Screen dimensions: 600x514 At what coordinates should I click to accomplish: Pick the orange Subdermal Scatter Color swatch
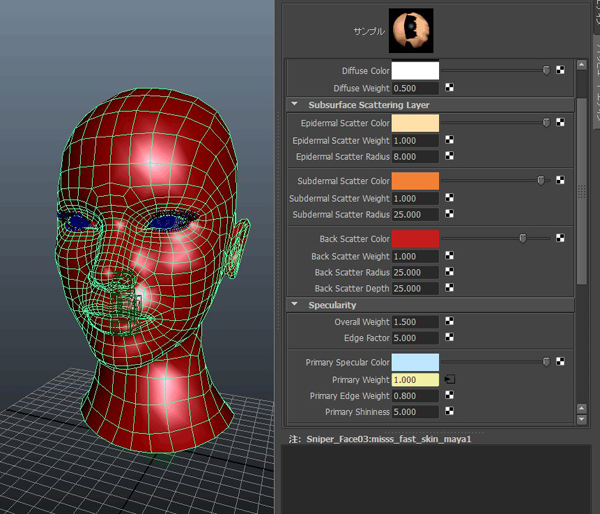(x=415, y=181)
